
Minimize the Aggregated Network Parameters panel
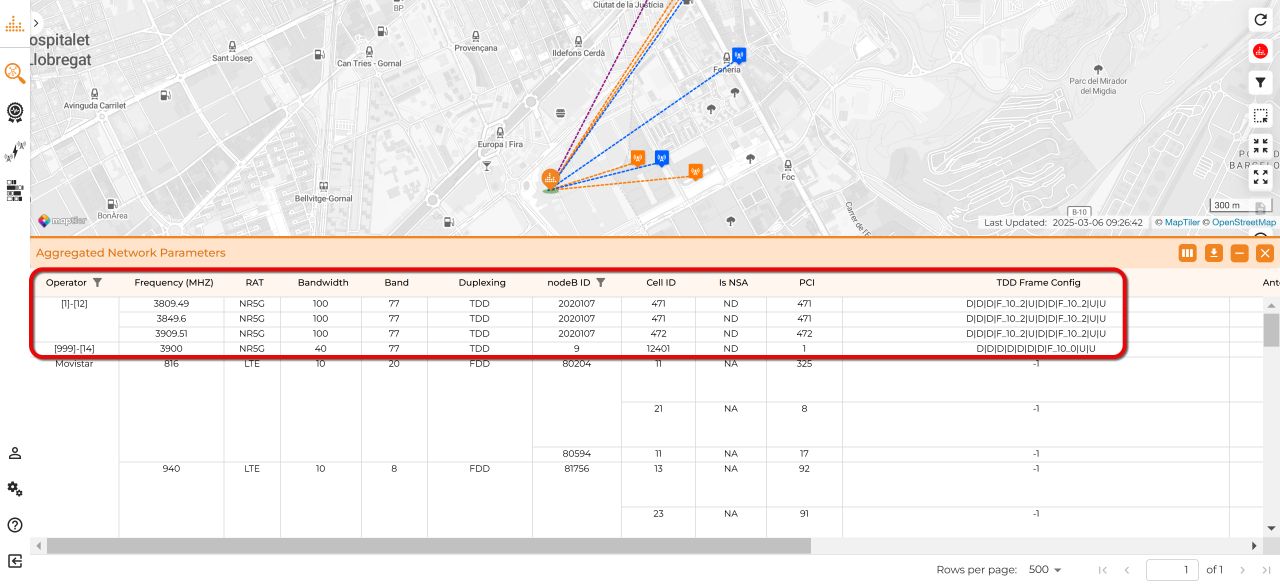point(1239,253)
